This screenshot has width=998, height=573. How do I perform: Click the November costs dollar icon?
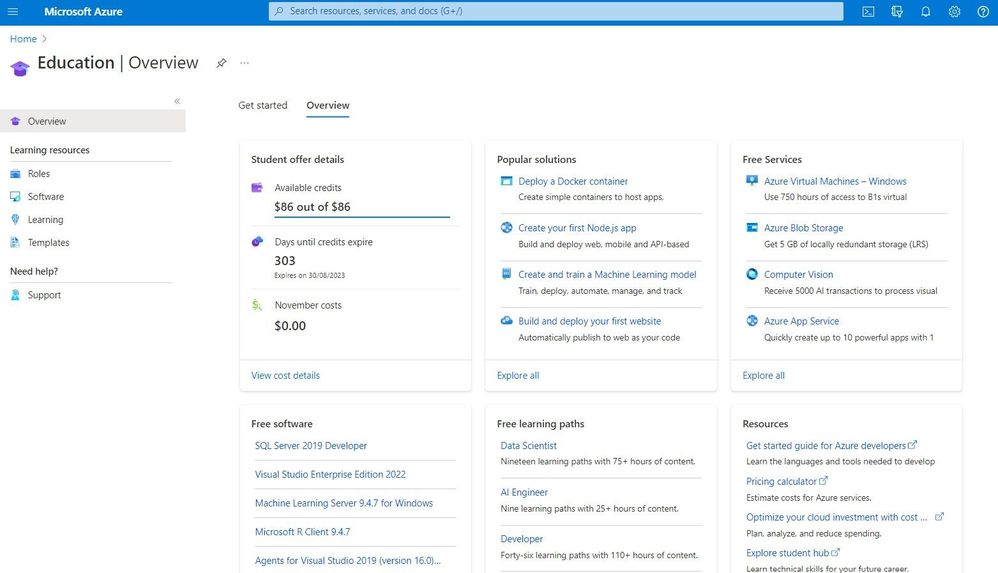(257, 305)
